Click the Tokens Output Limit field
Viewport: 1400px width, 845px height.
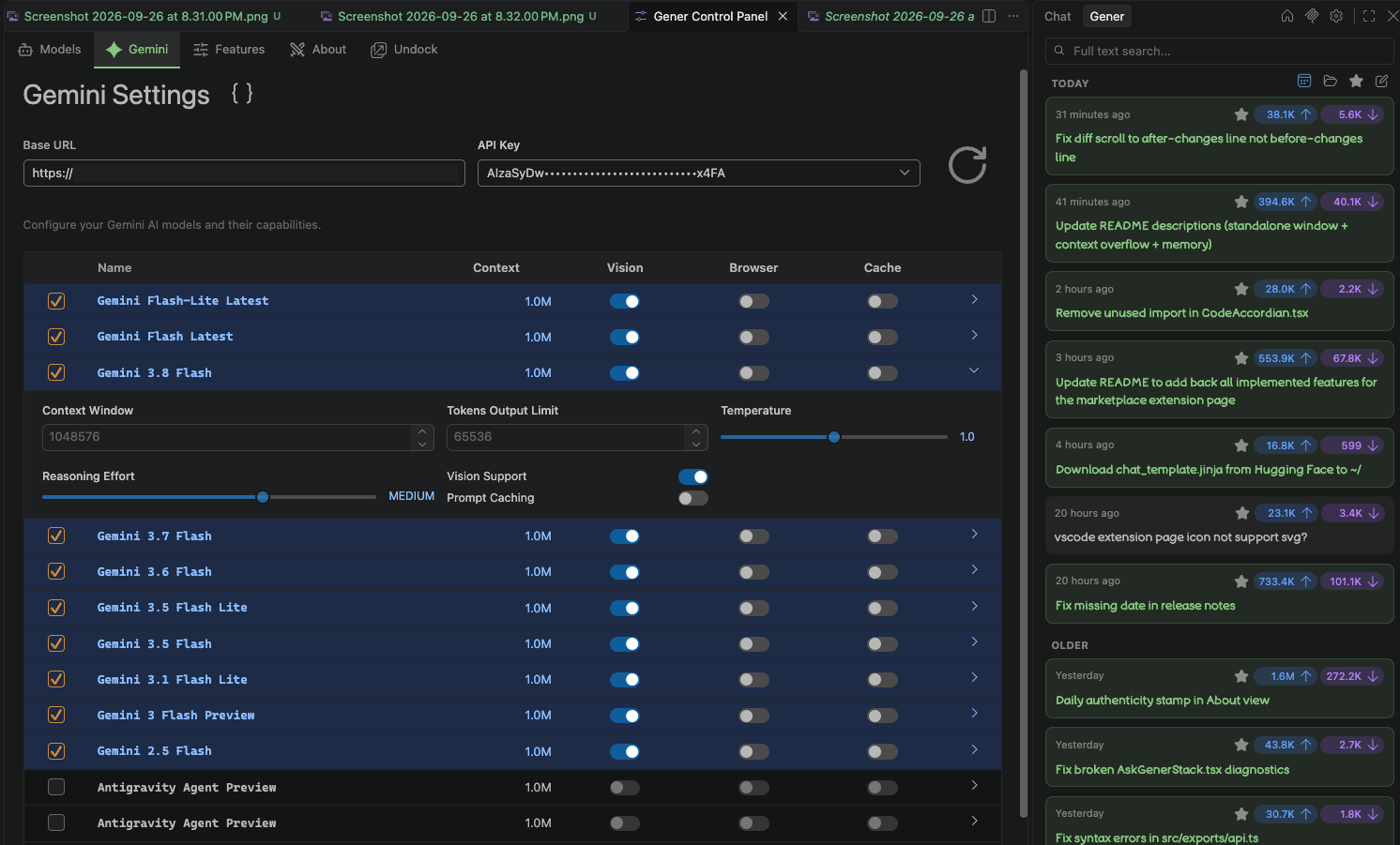577,437
